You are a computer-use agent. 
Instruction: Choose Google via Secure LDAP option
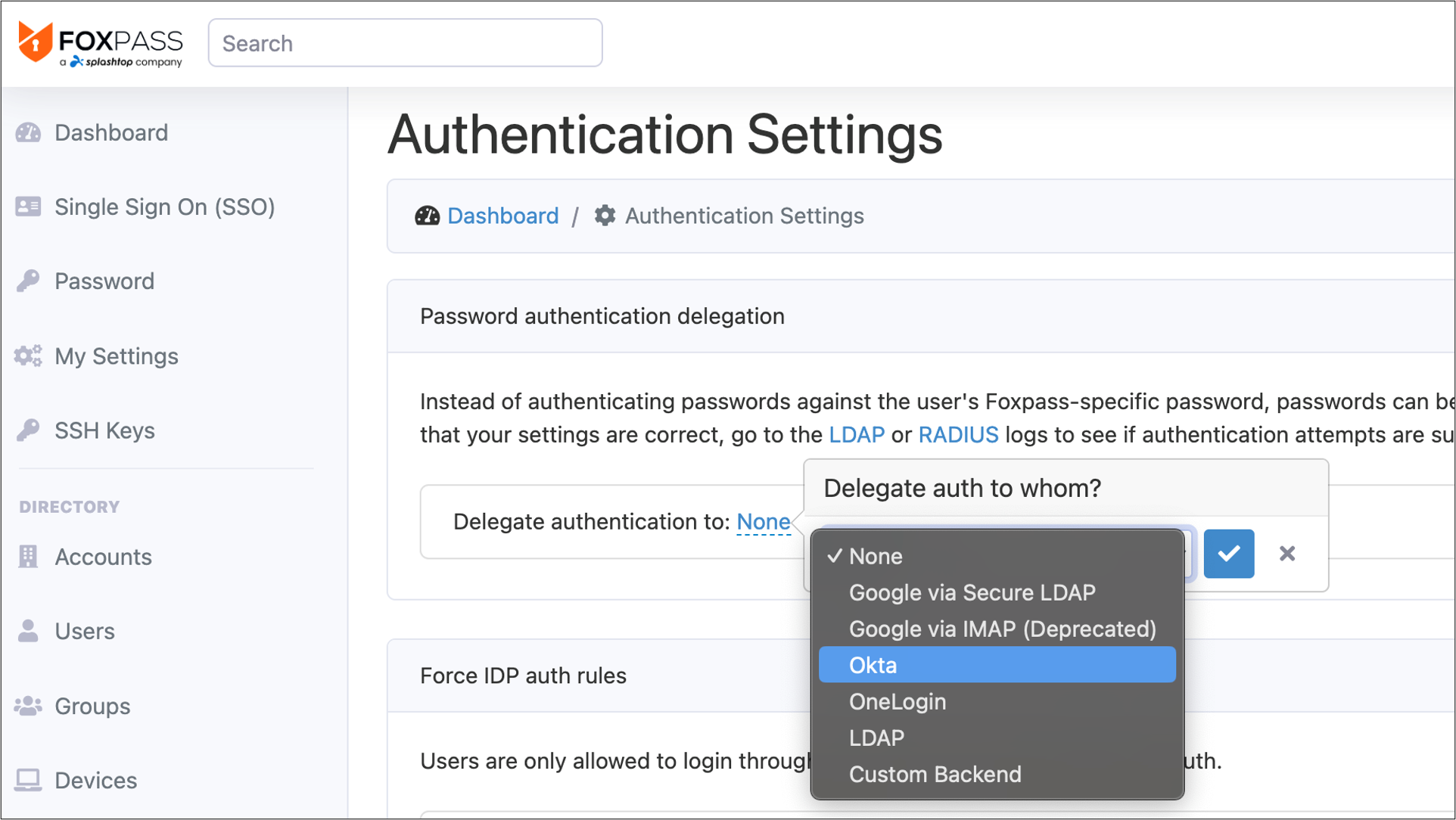997,592
